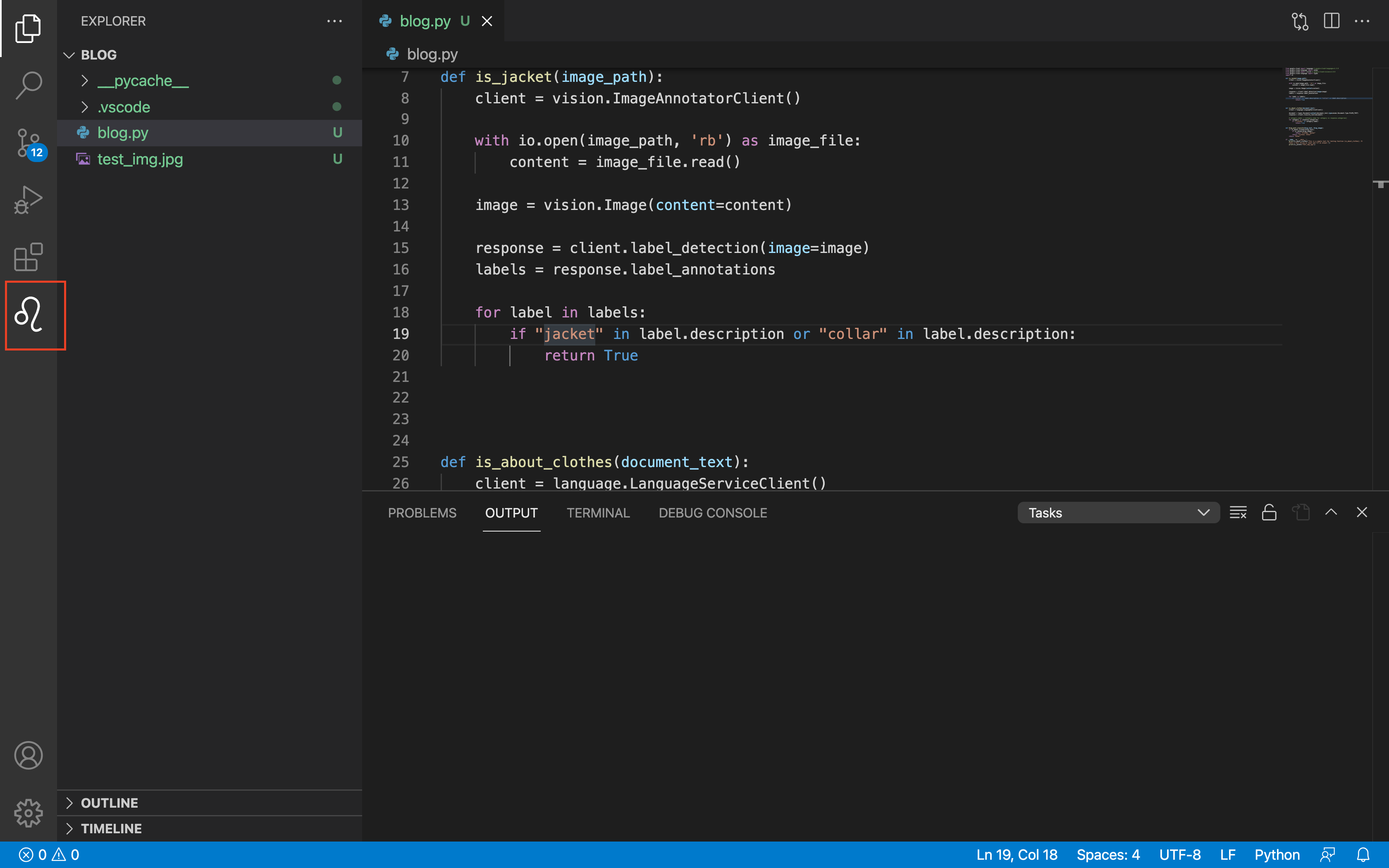
Task: Open the Search view in activity bar
Action: pyautogui.click(x=28, y=85)
